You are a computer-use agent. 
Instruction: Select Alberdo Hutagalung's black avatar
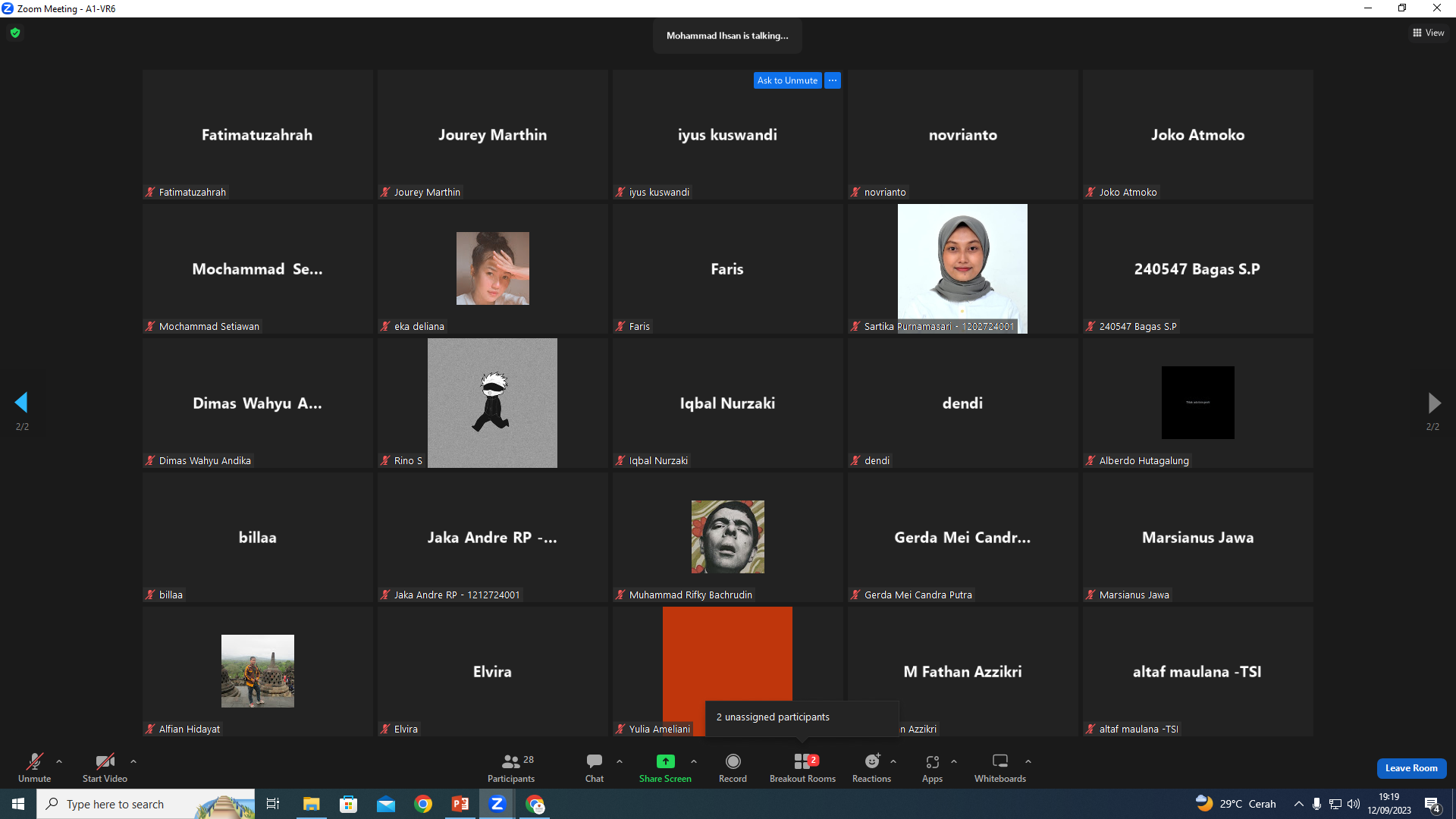click(1198, 403)
